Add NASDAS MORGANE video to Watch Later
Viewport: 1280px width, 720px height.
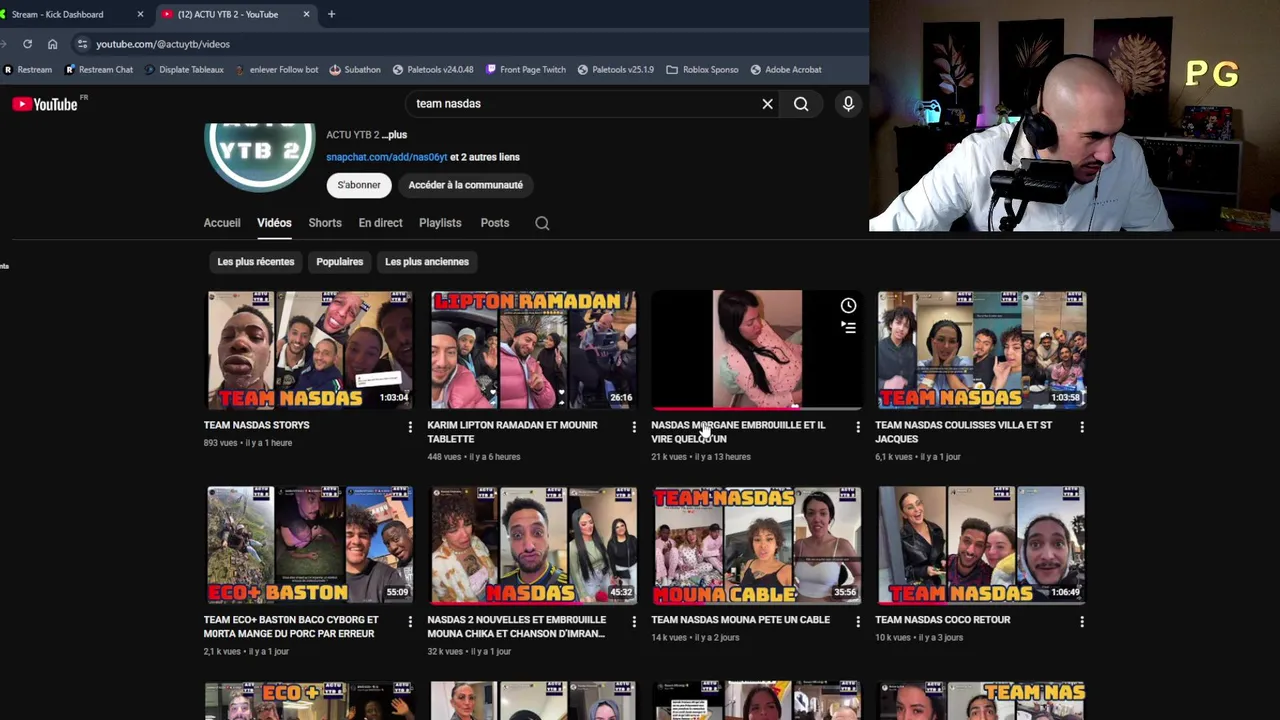point(848,306)
